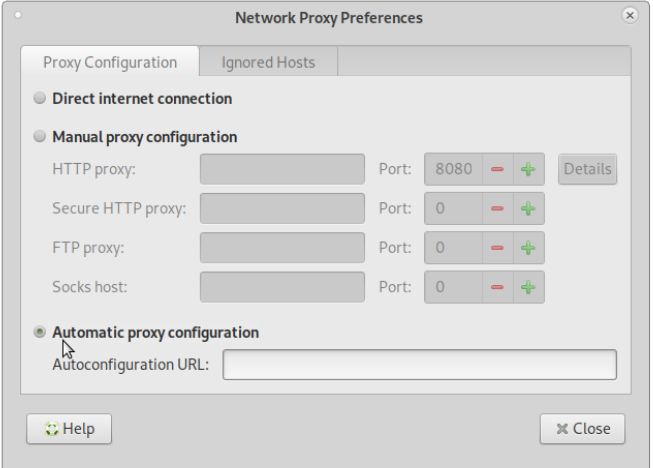653x468 pixels.
Task: Decrease HTTP proxy port with minus icon
Action: coord(497,169)
